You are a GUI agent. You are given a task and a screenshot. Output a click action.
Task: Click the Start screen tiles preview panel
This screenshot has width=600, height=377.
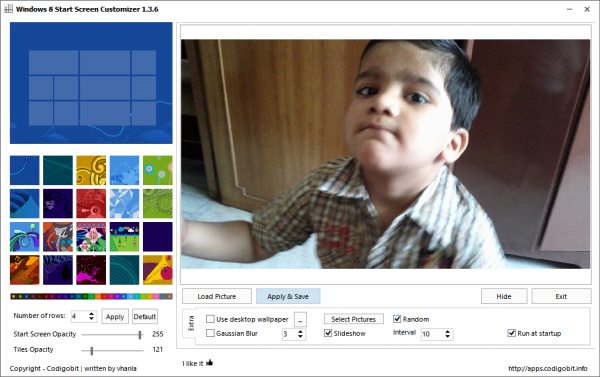coord(91,83)
